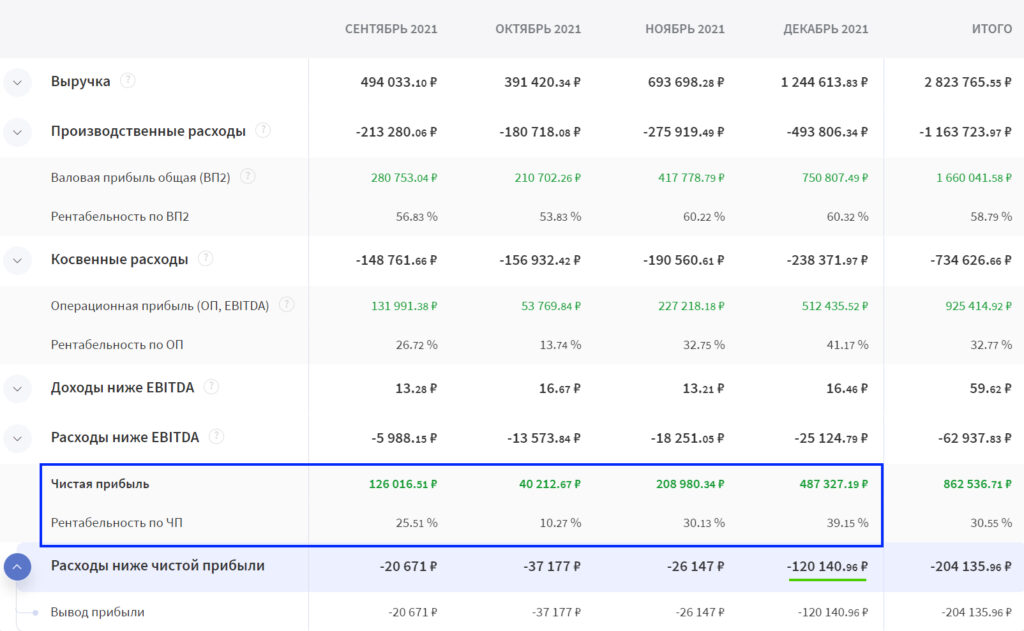Expand the Выручка row
This screenshot has width=1024, height=631.
coord(18,82)
